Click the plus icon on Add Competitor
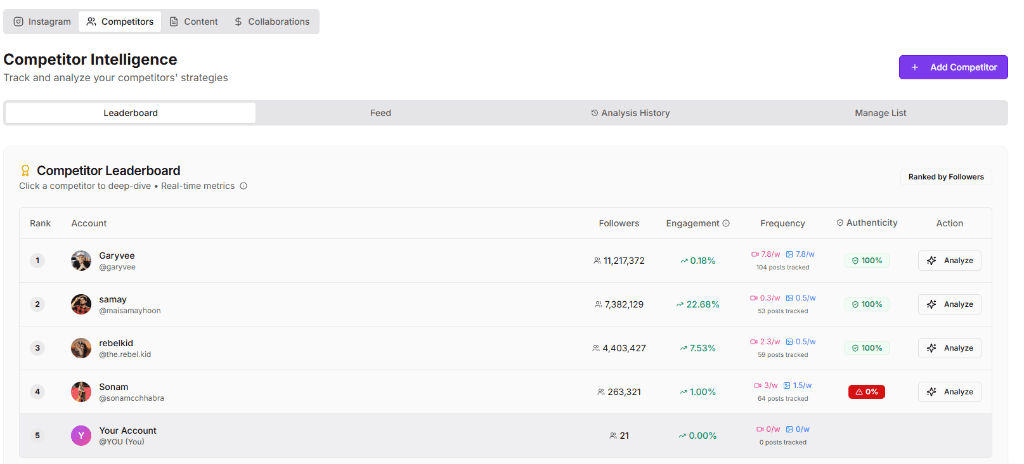This screenshot has width=1024, height=464. pos(914,67)
